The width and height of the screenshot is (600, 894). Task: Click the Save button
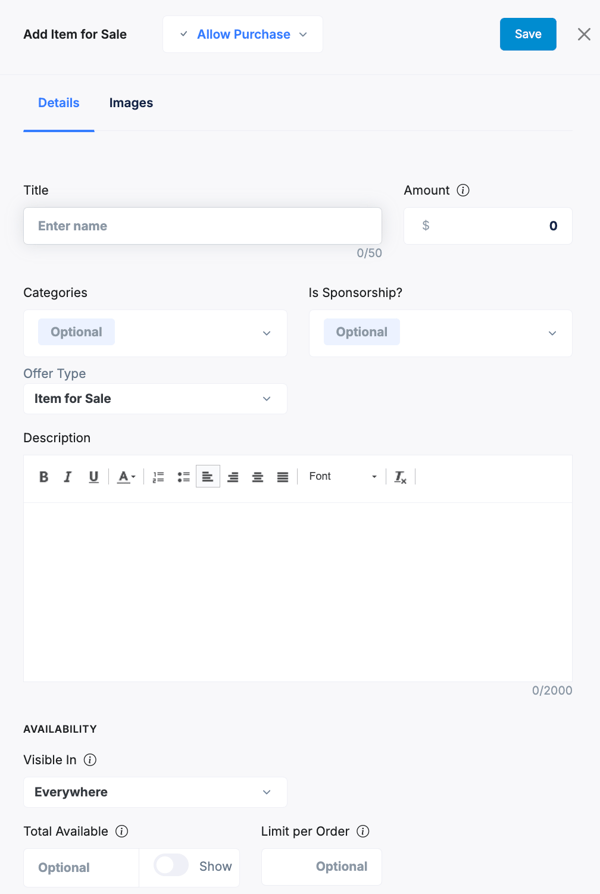click(528, 34)
